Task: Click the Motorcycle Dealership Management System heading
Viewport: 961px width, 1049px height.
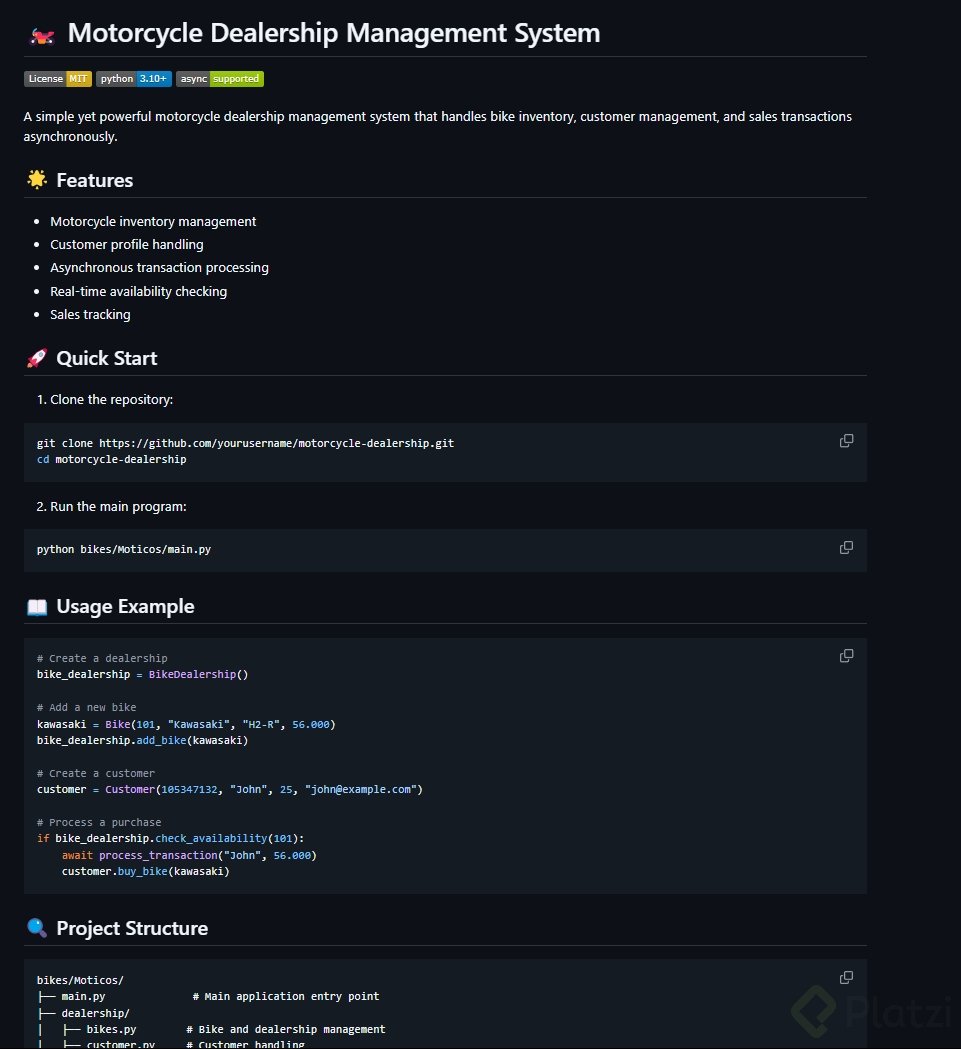Action: 333,33
